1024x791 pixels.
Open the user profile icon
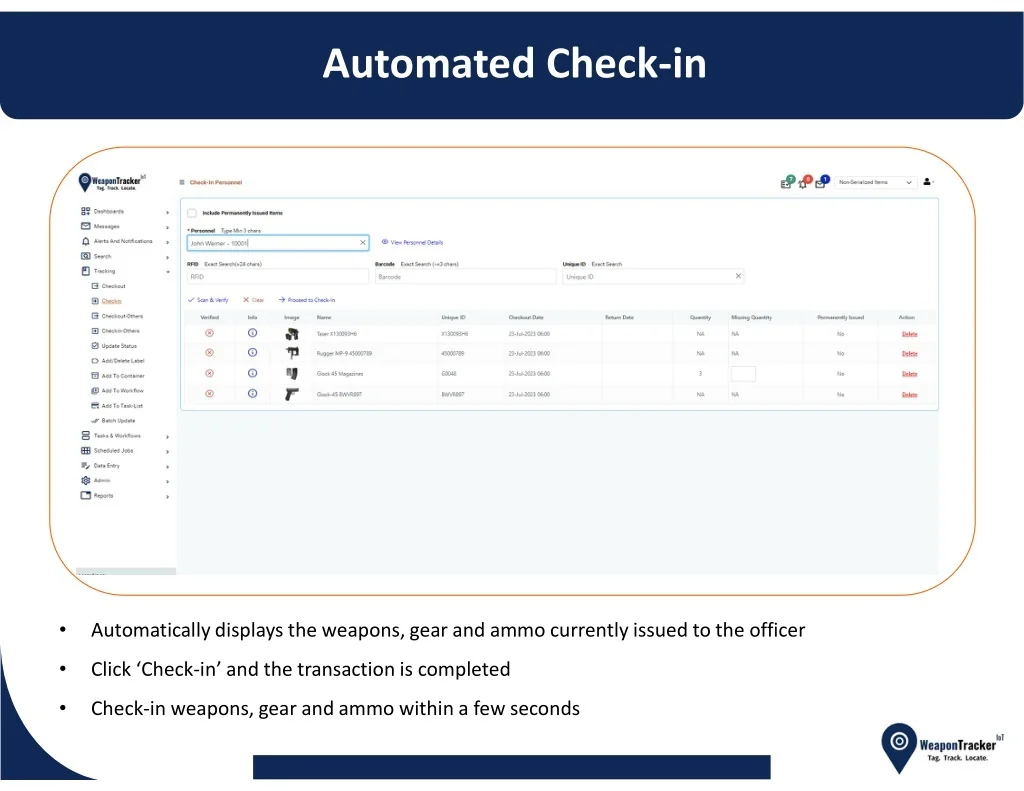[927, 182]
